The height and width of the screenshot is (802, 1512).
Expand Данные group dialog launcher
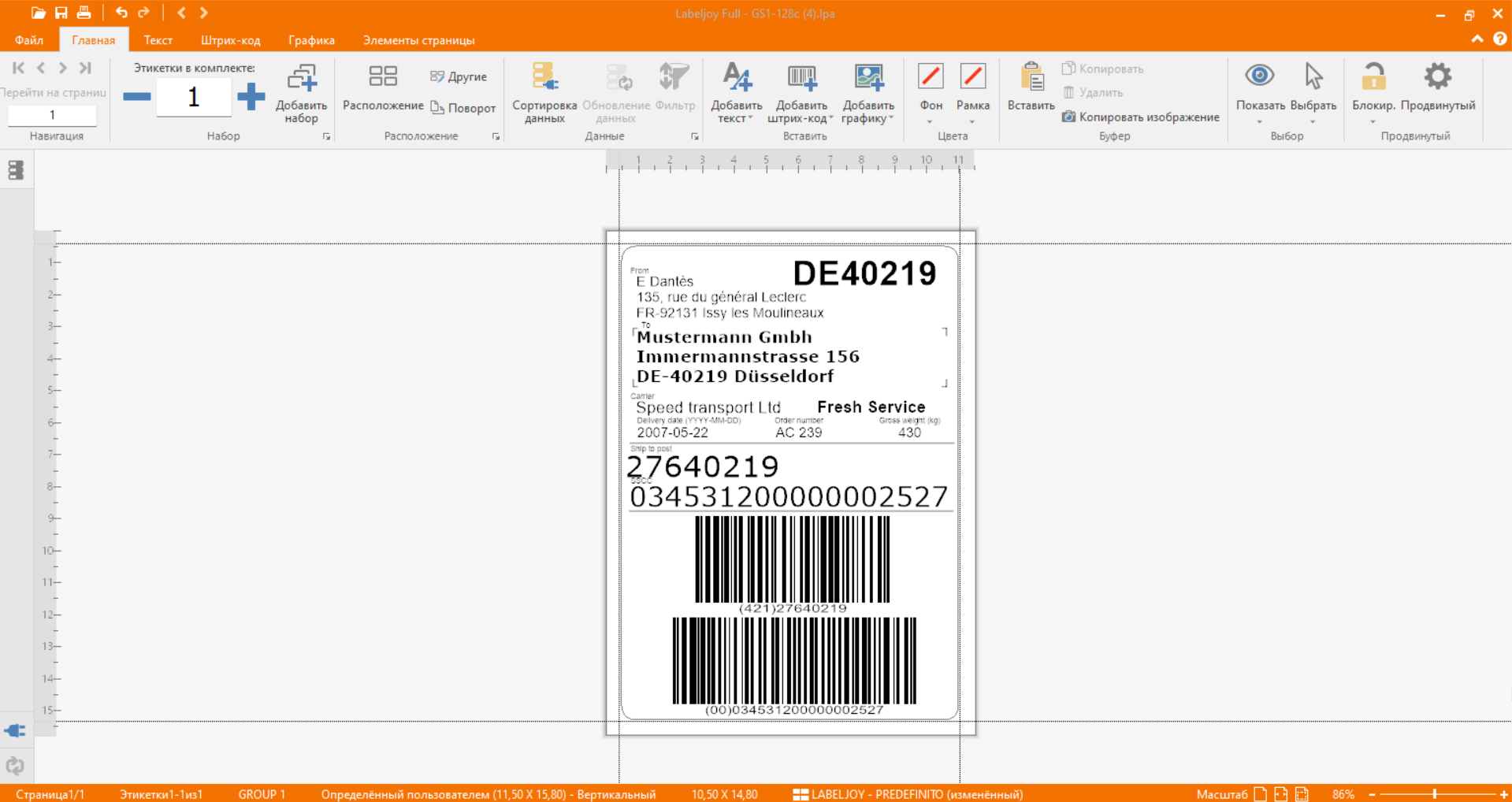tap(694, 136)
